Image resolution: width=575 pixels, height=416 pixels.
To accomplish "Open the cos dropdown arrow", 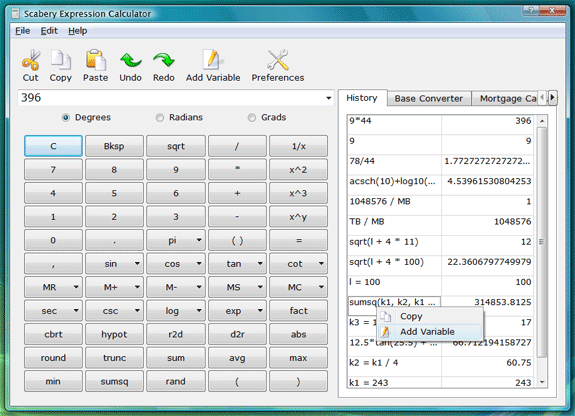I will (x=199, y=264).
